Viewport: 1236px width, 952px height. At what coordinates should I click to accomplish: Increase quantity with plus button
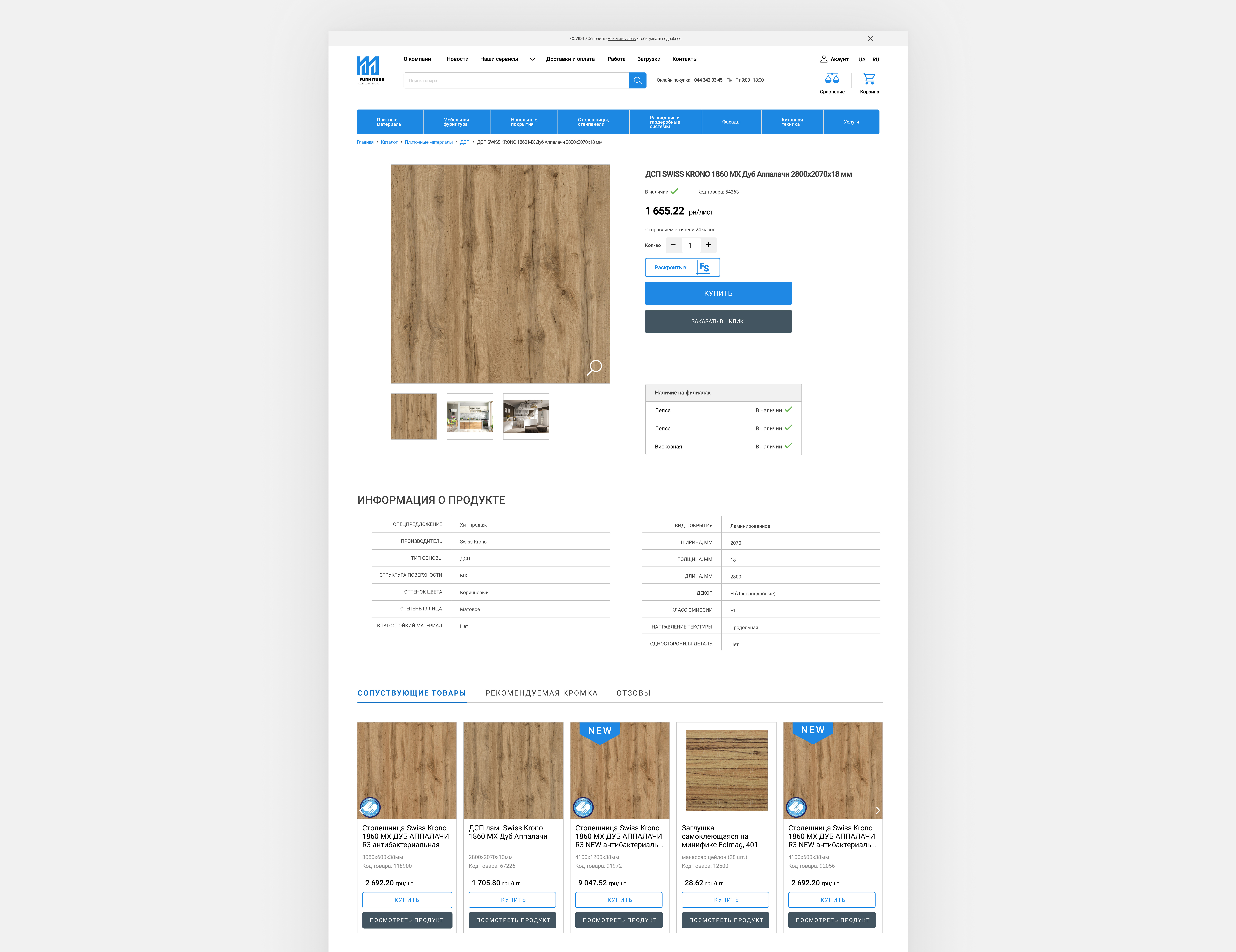[x=709, y=245]
